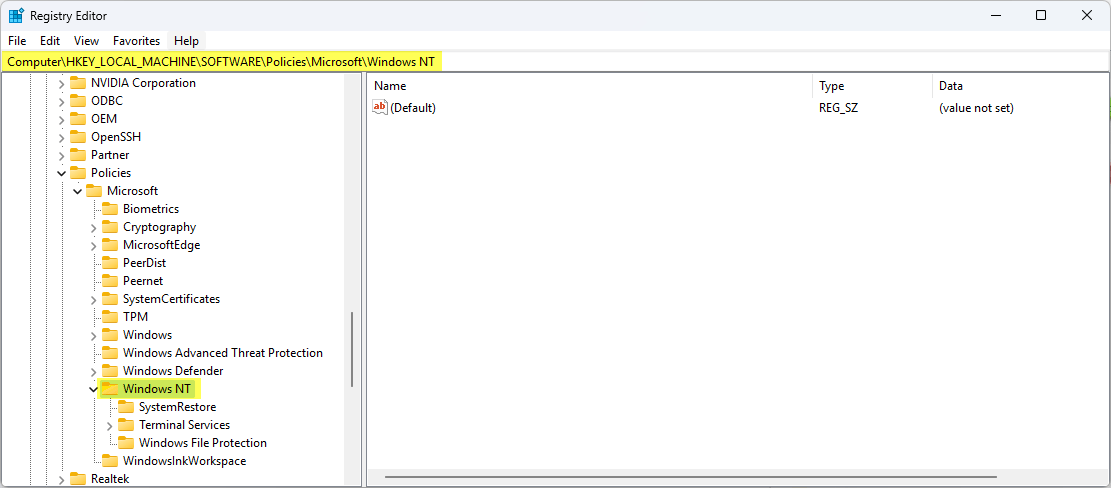
Task: Expand the SystemCertificates key
Action: (x=94, y=299)
